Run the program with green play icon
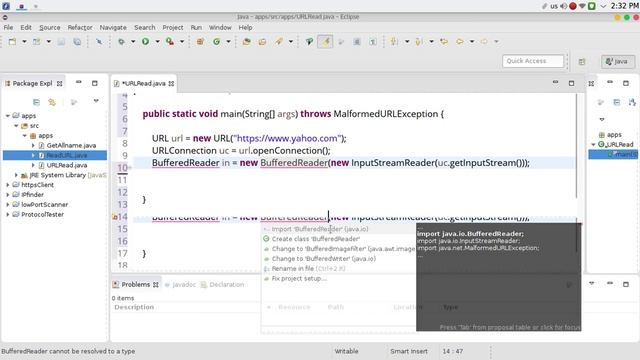640x360 pixels. click(145, 42)
